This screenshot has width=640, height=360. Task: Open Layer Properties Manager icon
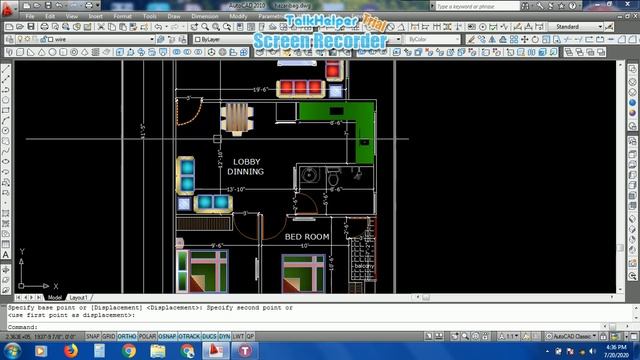pos(10,39)
